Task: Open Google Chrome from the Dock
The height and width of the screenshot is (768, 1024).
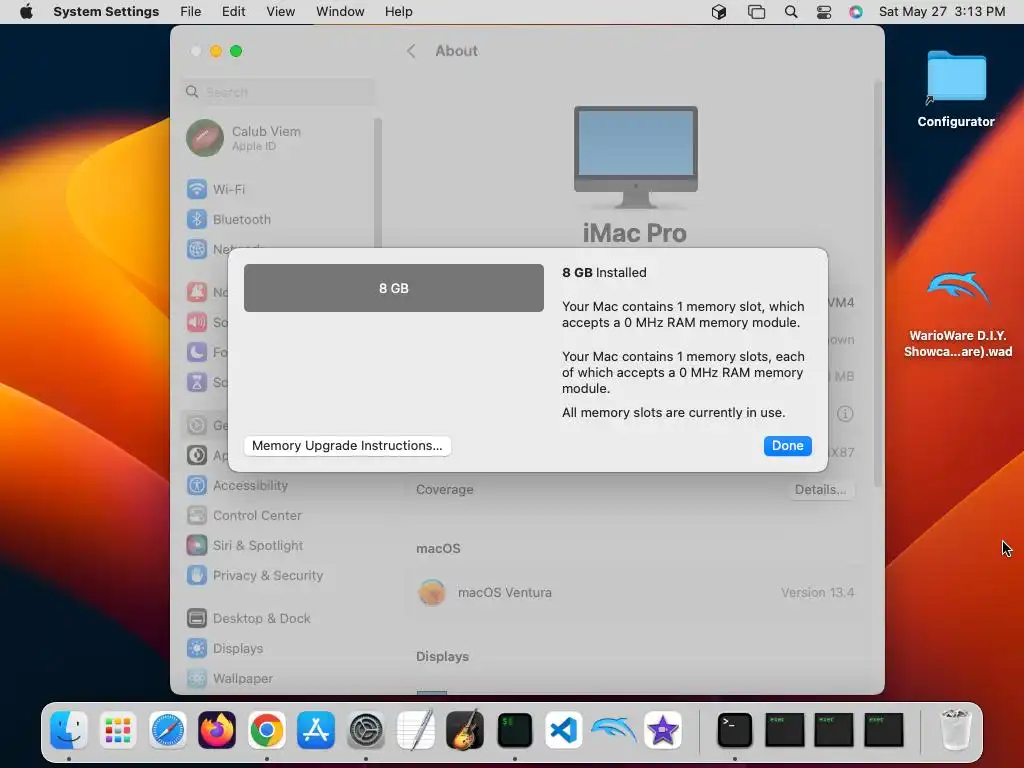Action: [266, 730]
